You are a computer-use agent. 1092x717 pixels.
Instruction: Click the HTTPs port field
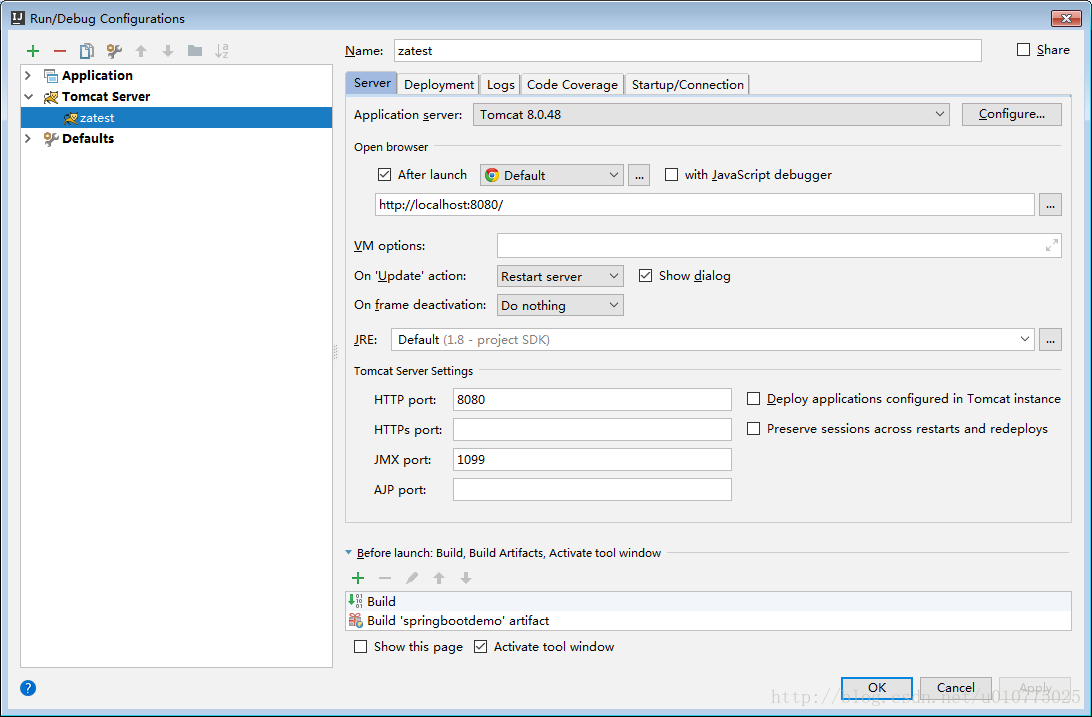tap(592, 430)
